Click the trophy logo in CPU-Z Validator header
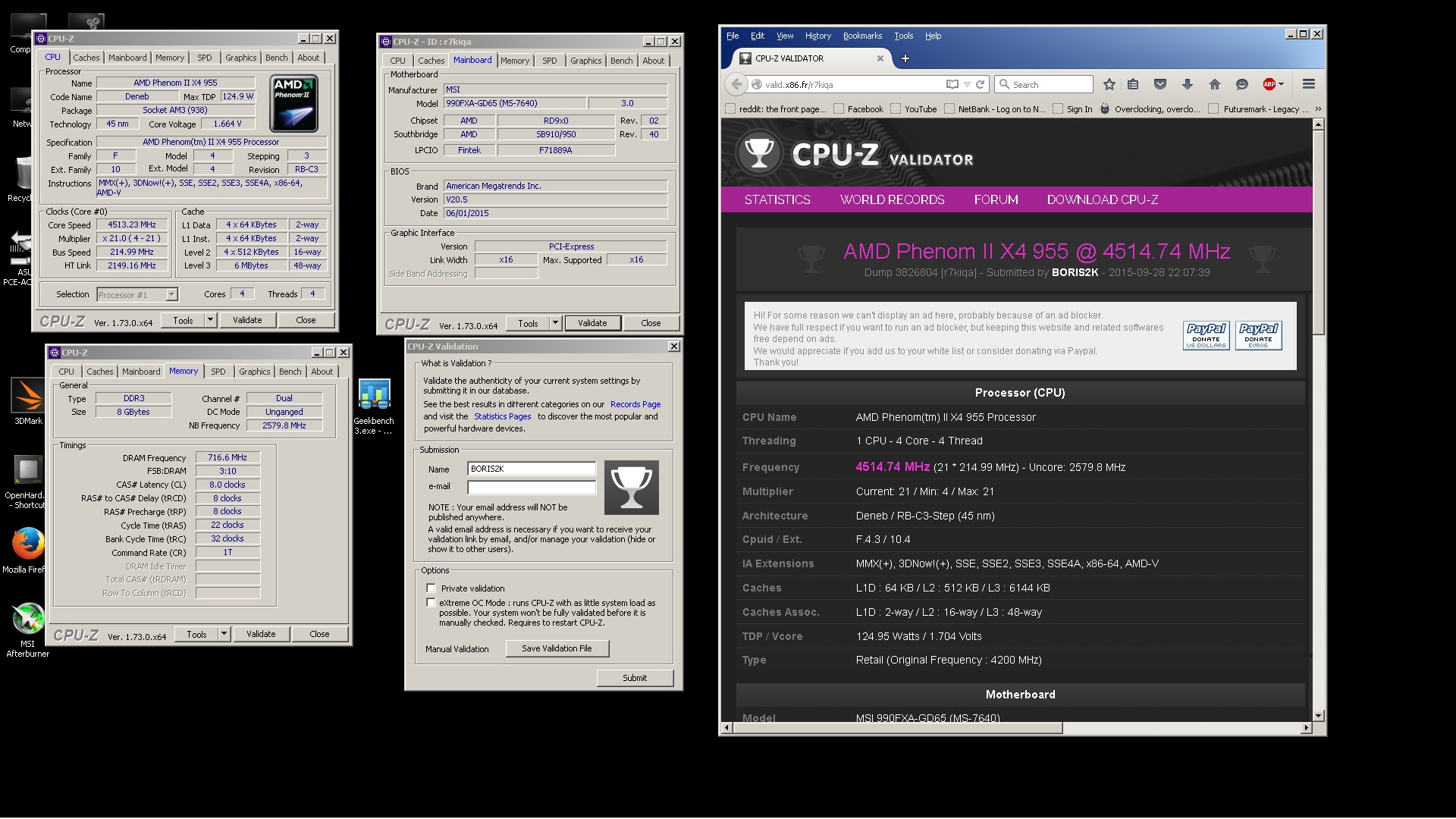 758,152
